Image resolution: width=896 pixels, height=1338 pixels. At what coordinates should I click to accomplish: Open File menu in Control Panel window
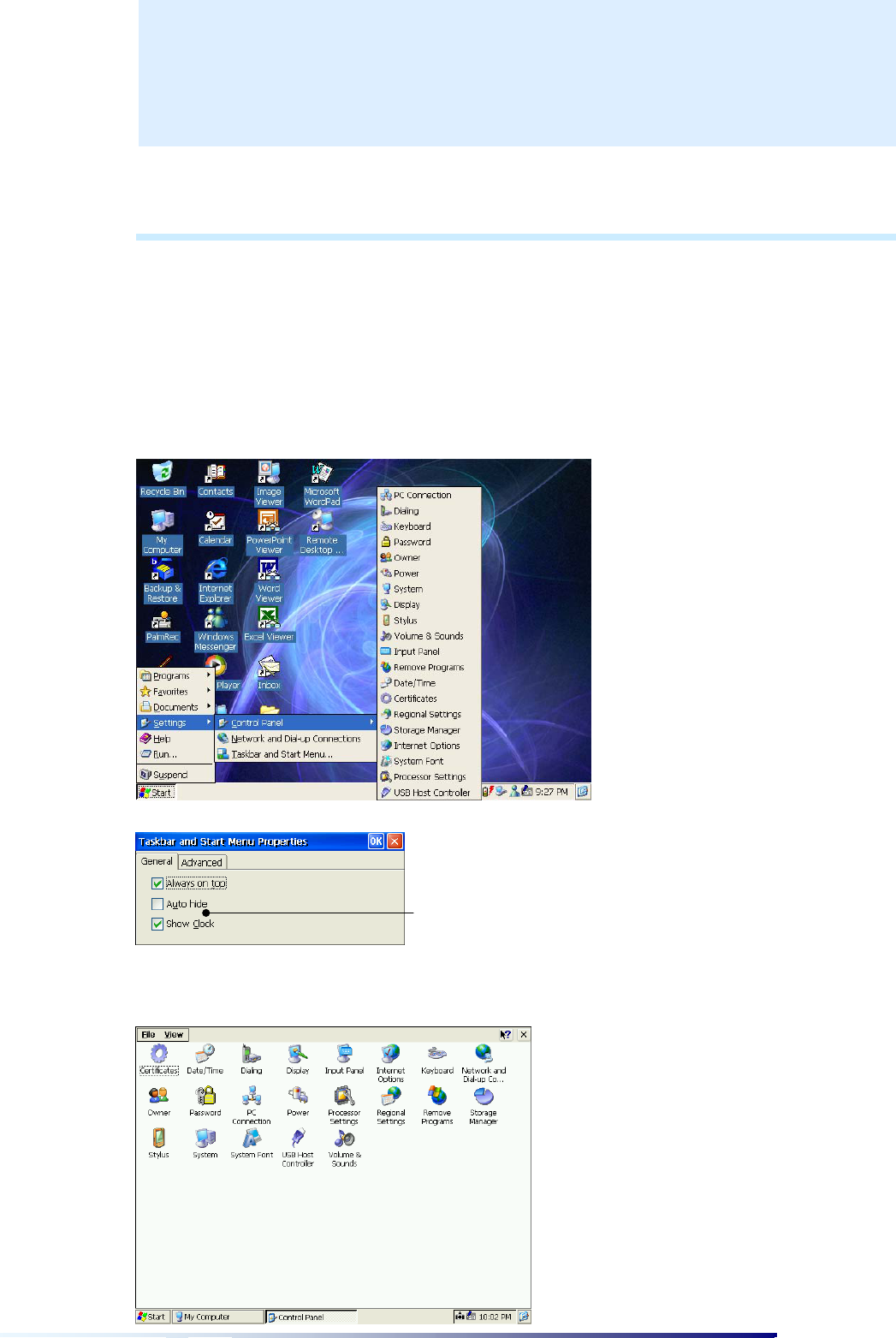(x=148, y=1035)
